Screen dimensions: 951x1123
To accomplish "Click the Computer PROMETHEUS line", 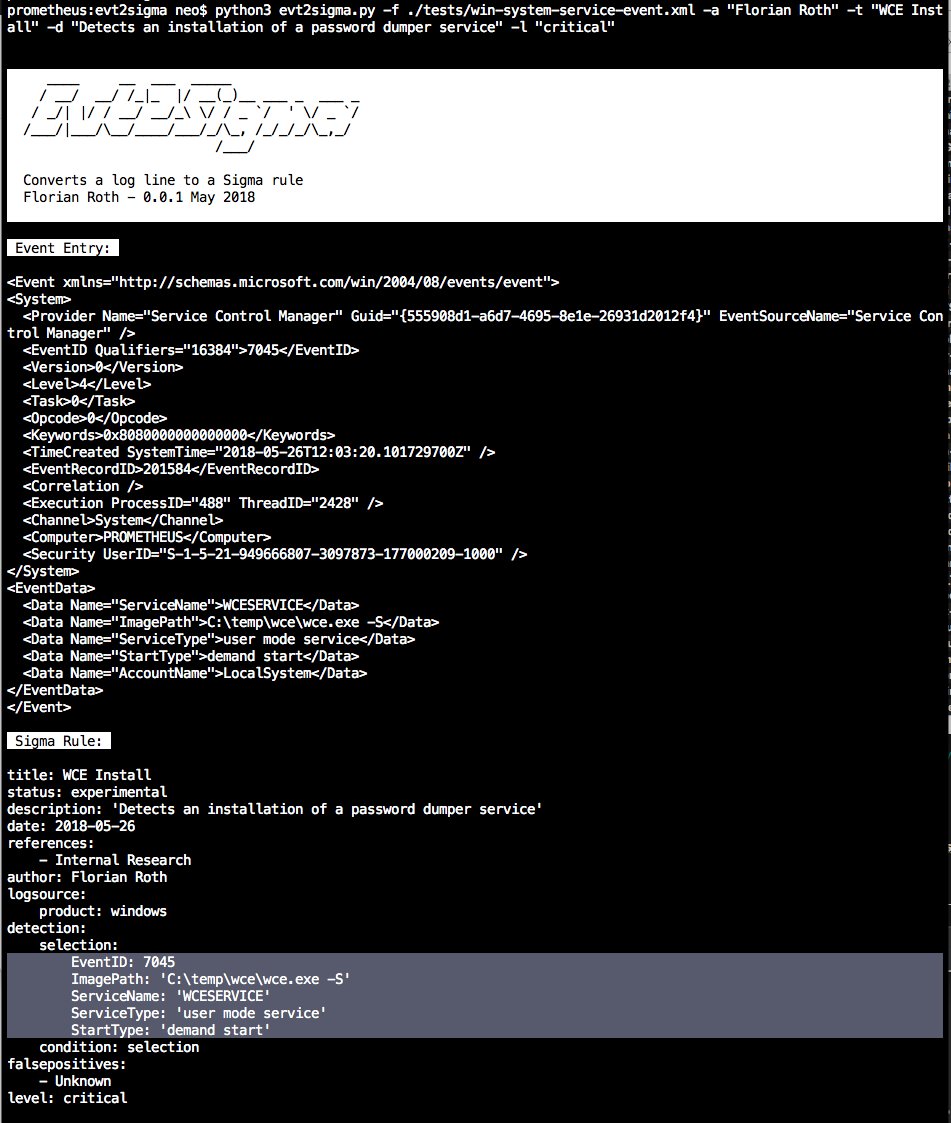I will tap(147, 537).
